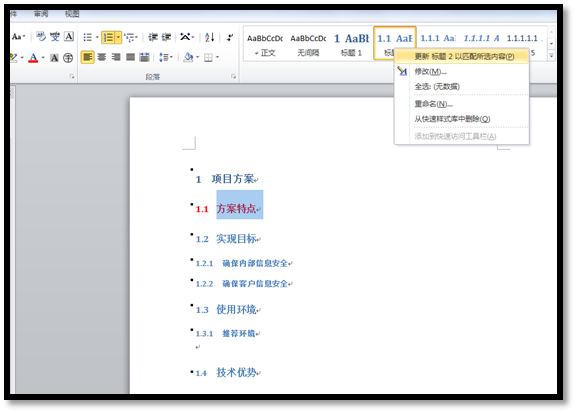This screenshot has width=576, height=413.
Task: Click the decrease indent icon
Action: click(x=152, y=37)
